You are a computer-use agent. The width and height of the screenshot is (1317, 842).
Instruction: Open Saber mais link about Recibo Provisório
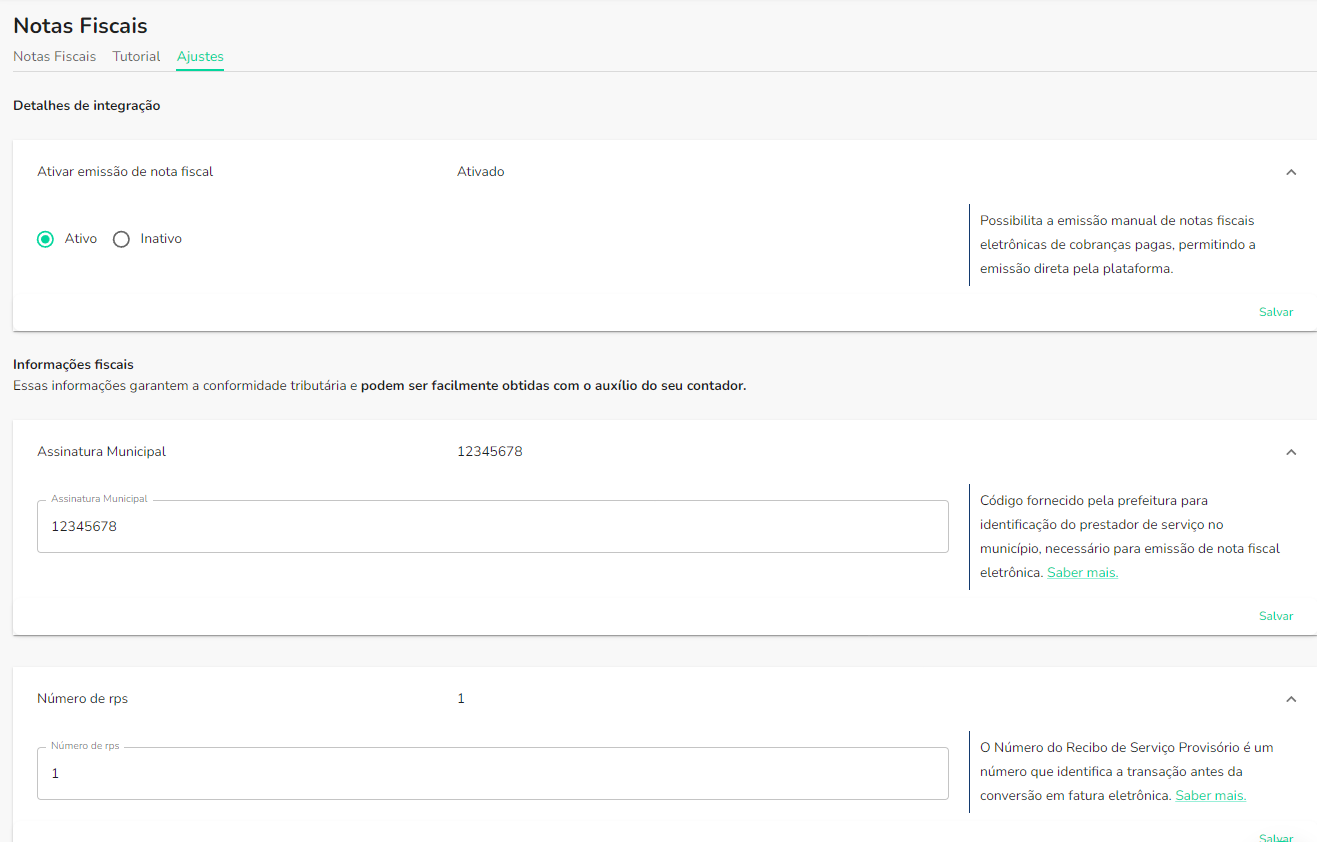[1210, 796]
